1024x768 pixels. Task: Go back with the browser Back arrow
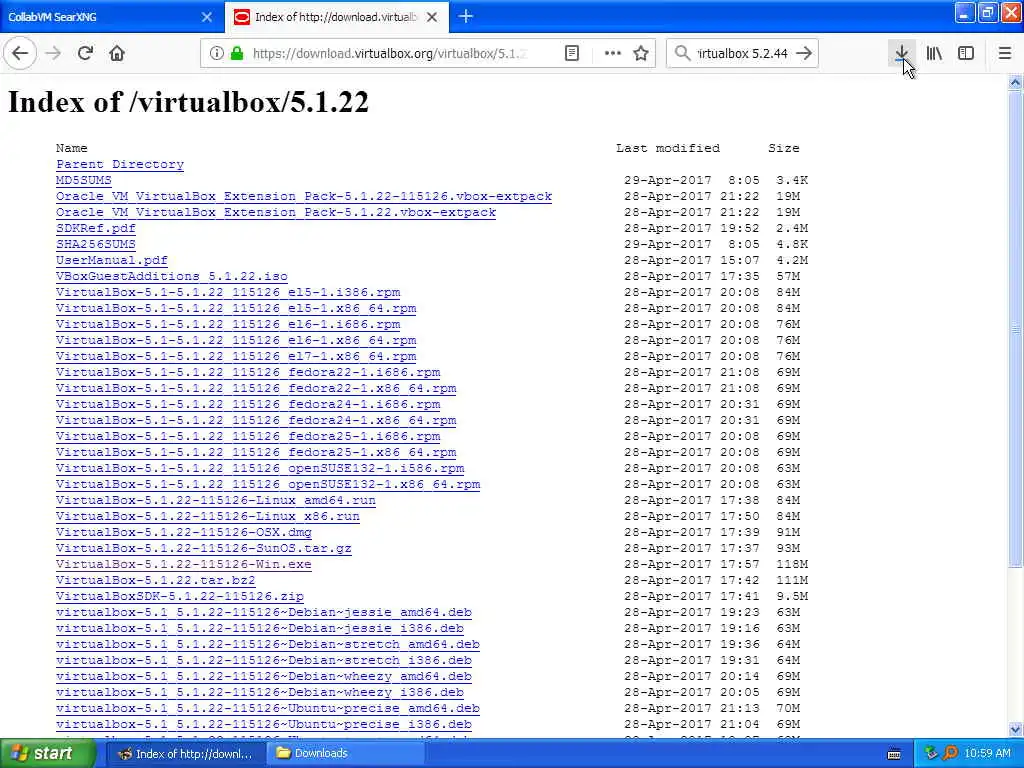click(x=20, y=53)
